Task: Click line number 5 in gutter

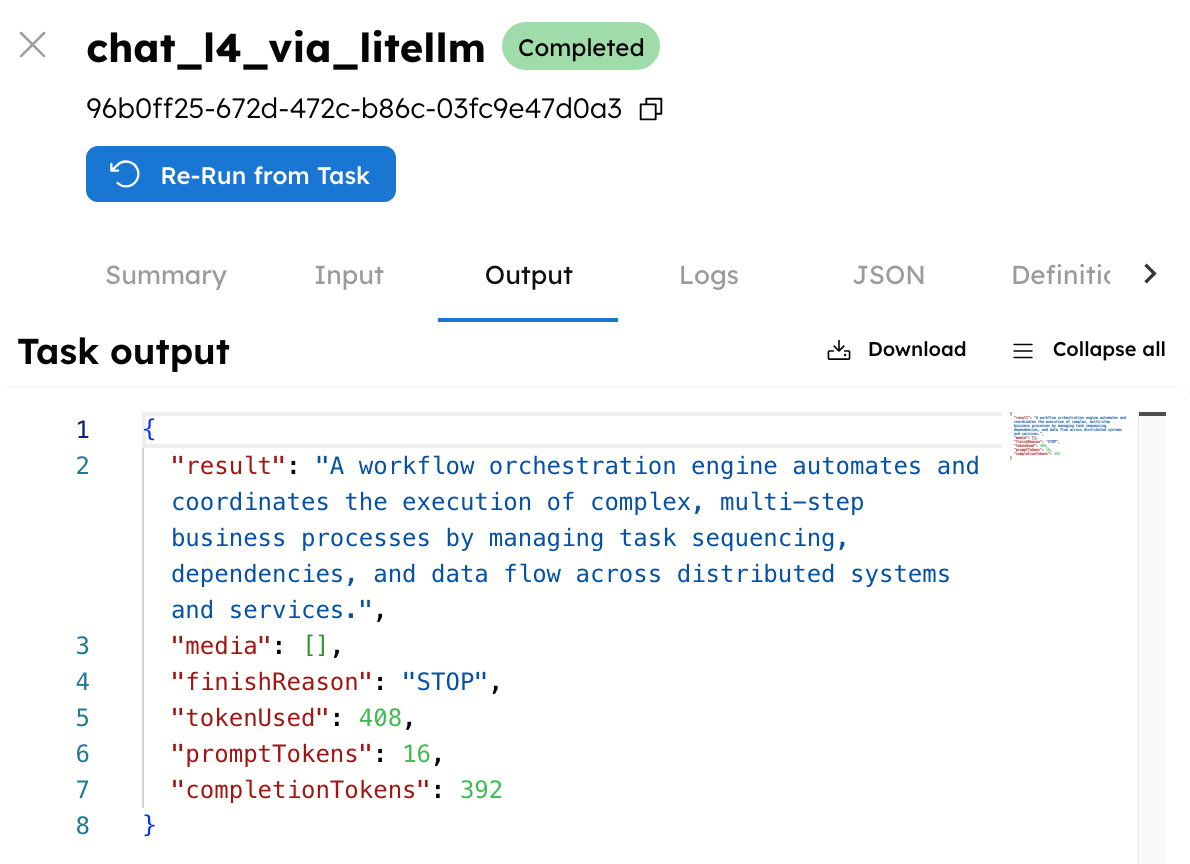Action: point(83,717)
